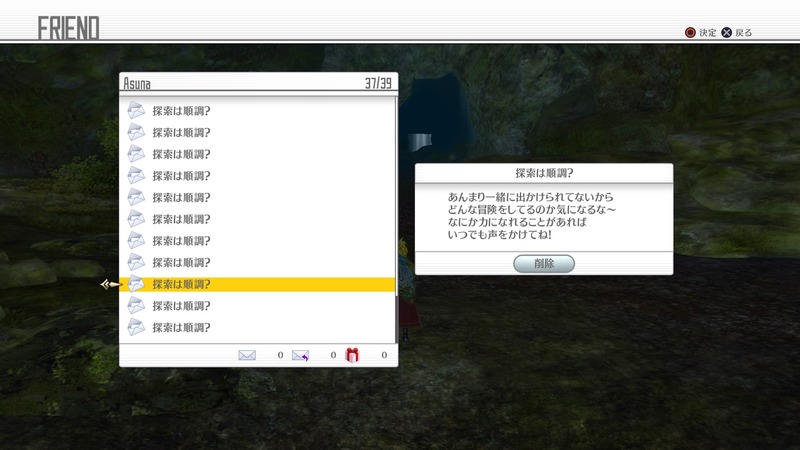Open the topmost 探索は順調? message in list
Image resolution: width=800 pixels, height=450 pixels.
[x=258, y=111]
